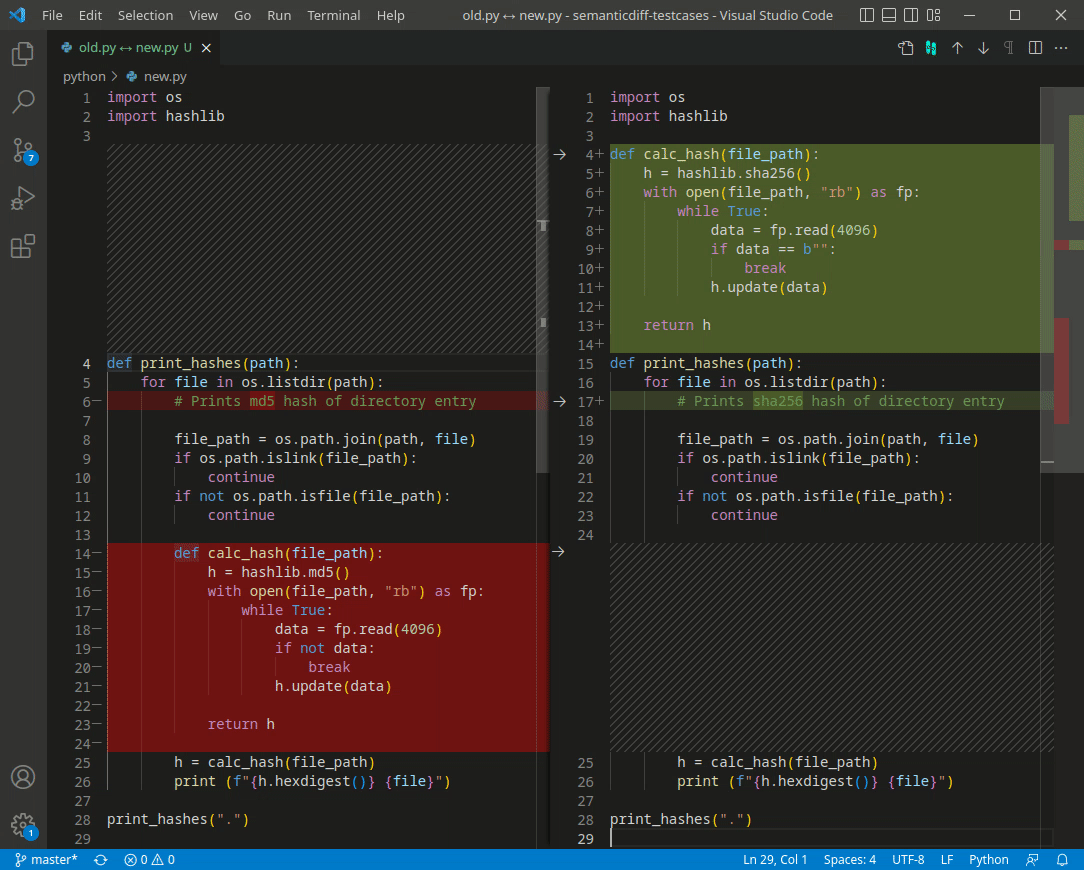Click the python breadcrumb folder

pyautogui.click(x=84, y=77)
